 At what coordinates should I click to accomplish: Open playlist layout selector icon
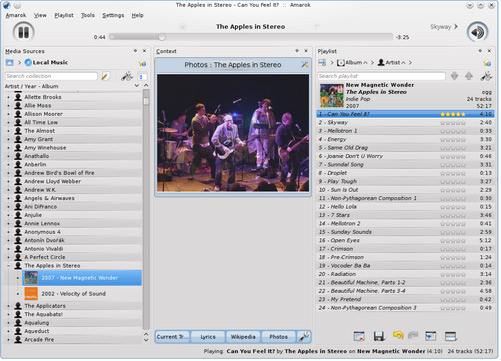[x=450, y=336]
